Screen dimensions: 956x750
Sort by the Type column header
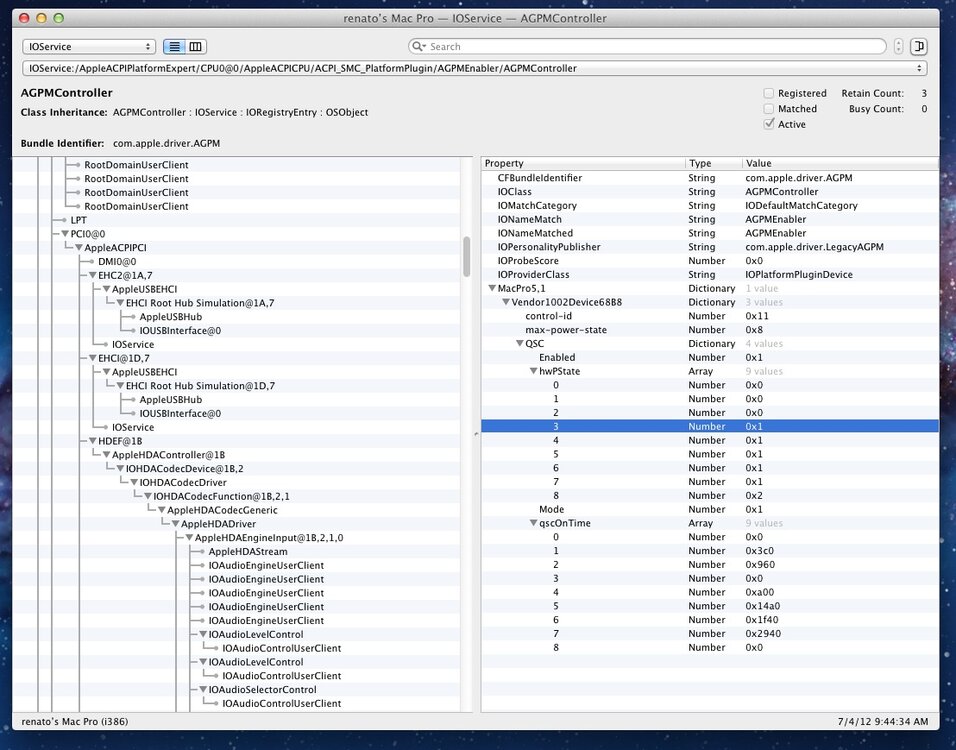tap(713, 163)
